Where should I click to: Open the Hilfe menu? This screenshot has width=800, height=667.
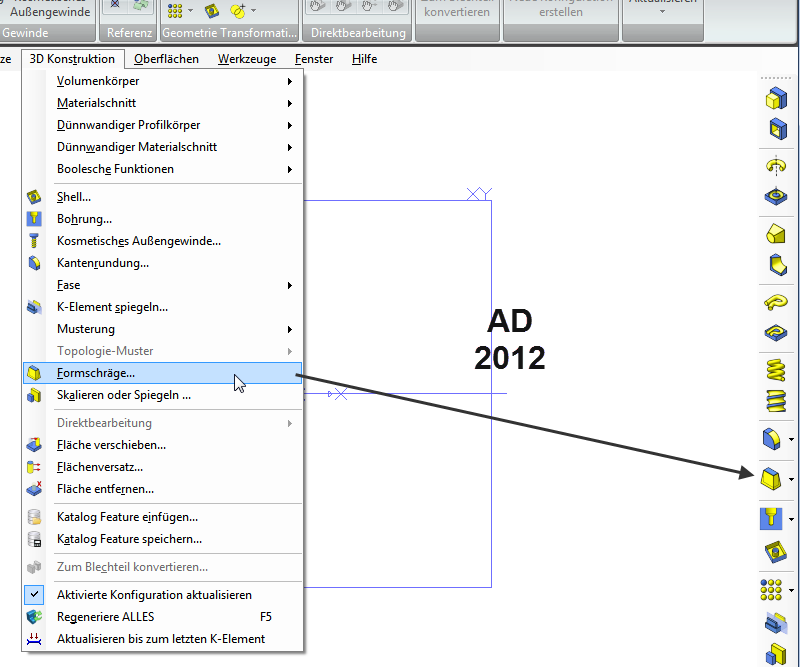tap(364, 59)
